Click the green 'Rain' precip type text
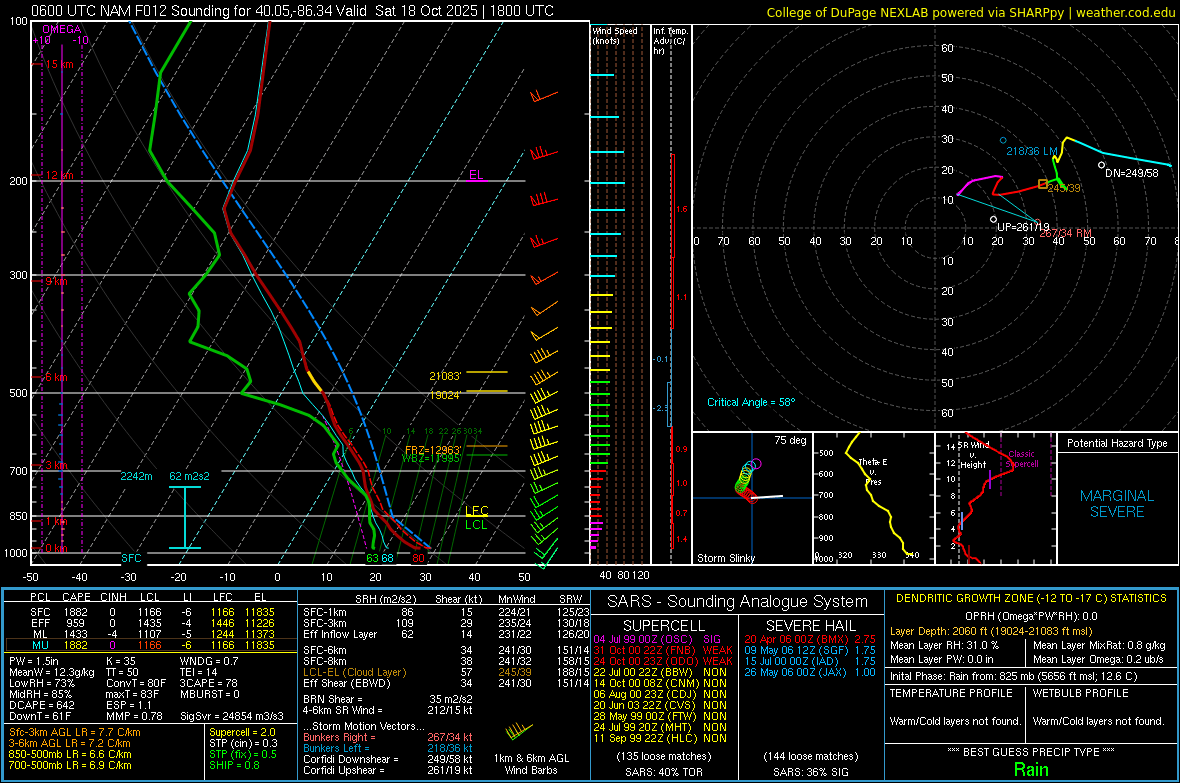1180x783 pixels. pyautogui.click(x=1031, y=769)
